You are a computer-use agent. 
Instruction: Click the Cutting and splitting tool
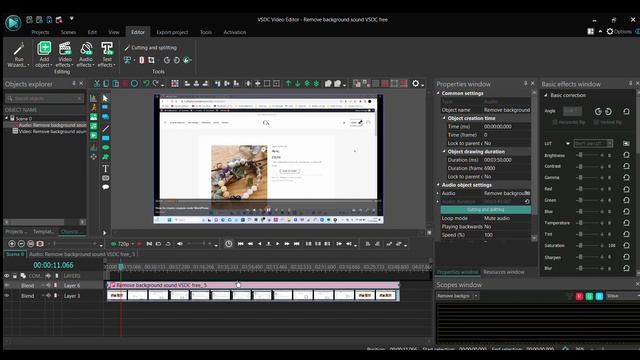pos(150,48)
